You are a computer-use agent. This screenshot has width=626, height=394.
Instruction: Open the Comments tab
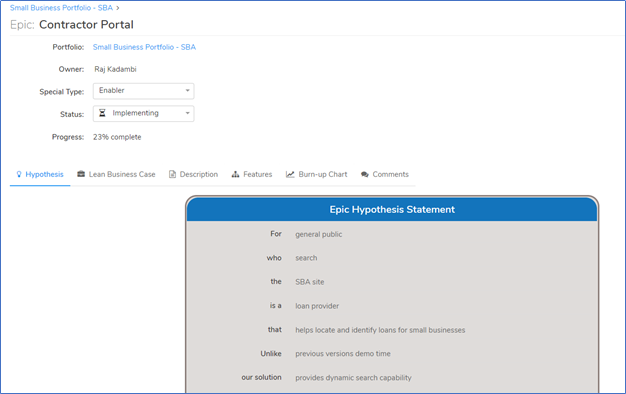point(385,174)
